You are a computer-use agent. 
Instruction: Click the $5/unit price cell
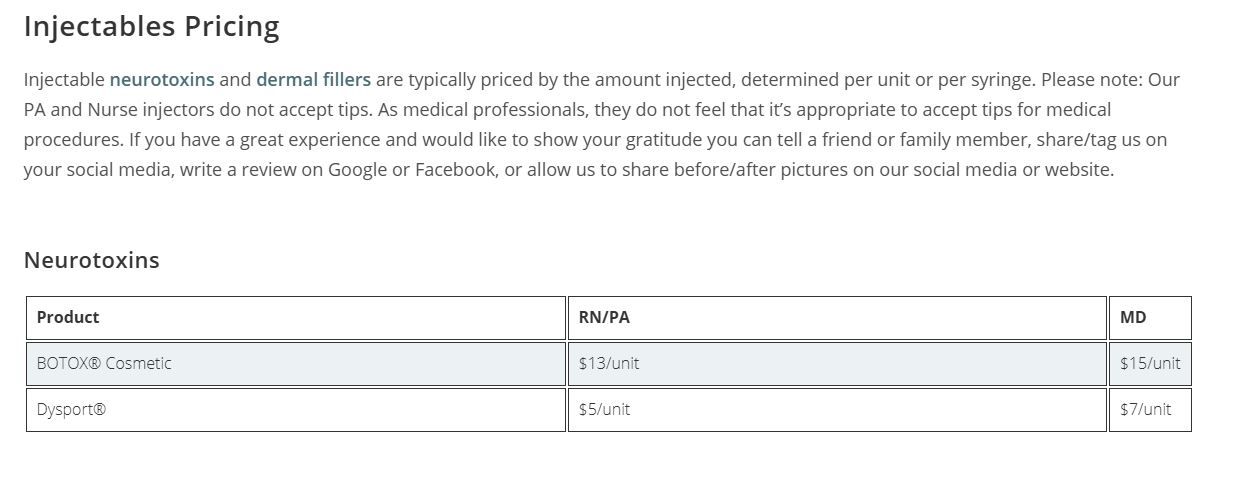[x=604, y=409]
